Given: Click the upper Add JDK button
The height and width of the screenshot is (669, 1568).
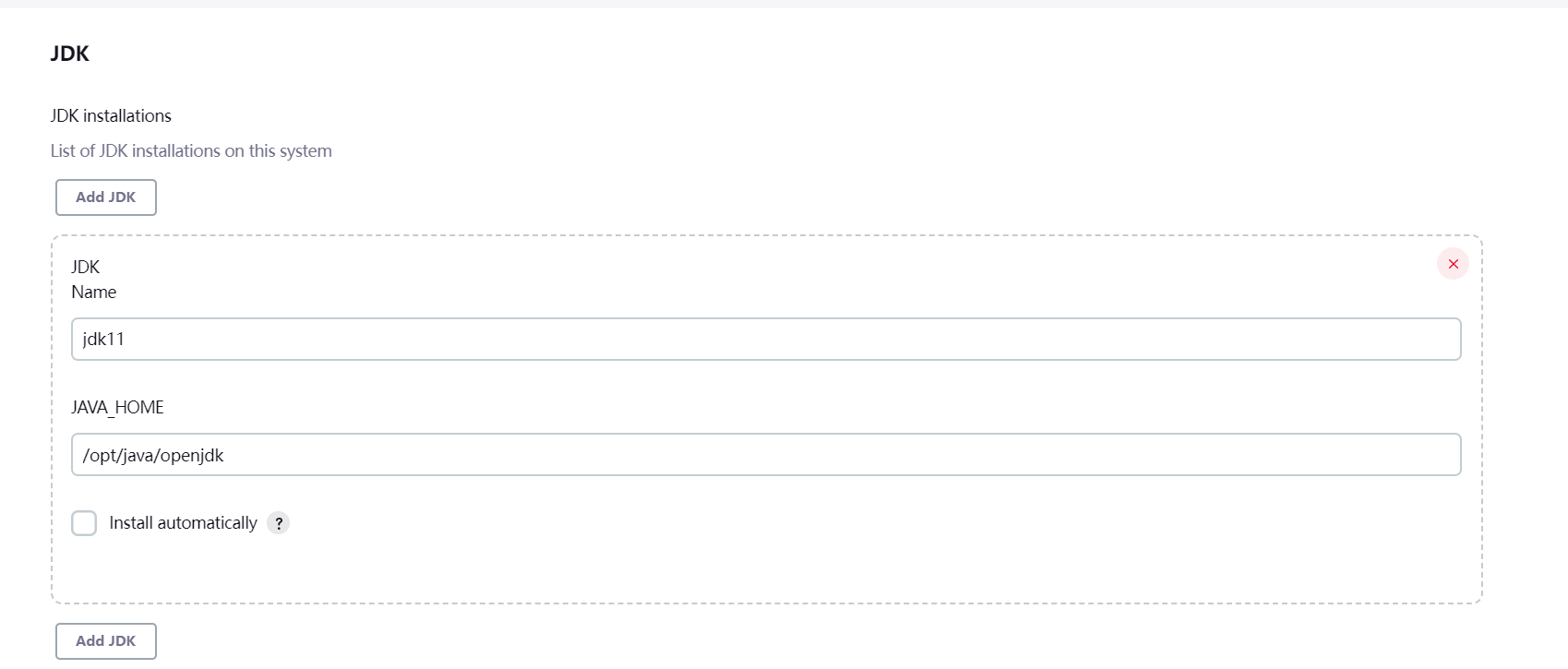Looking at the screenshot, I should [x=106, y=197].
